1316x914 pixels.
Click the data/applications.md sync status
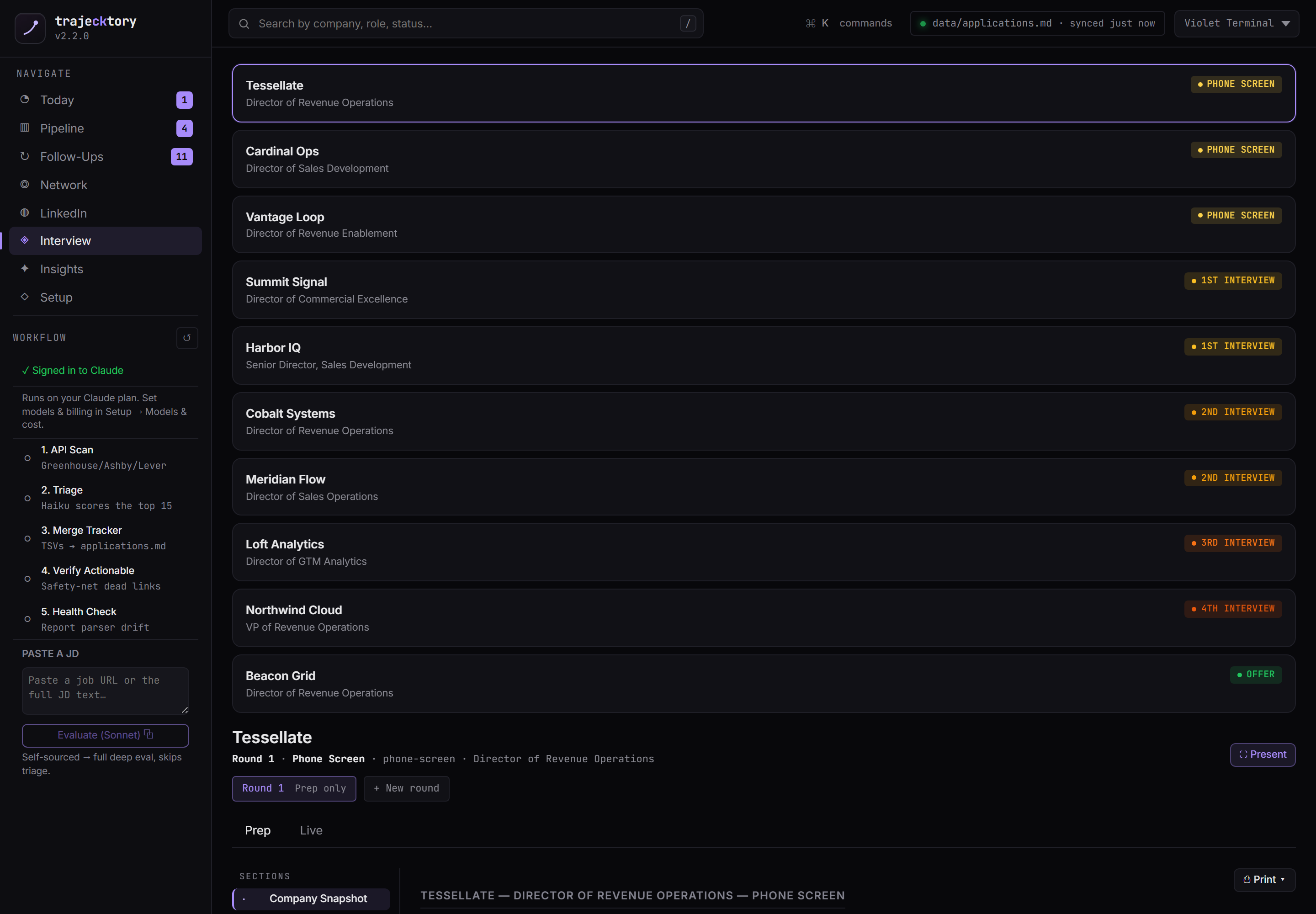[1037, 23]
